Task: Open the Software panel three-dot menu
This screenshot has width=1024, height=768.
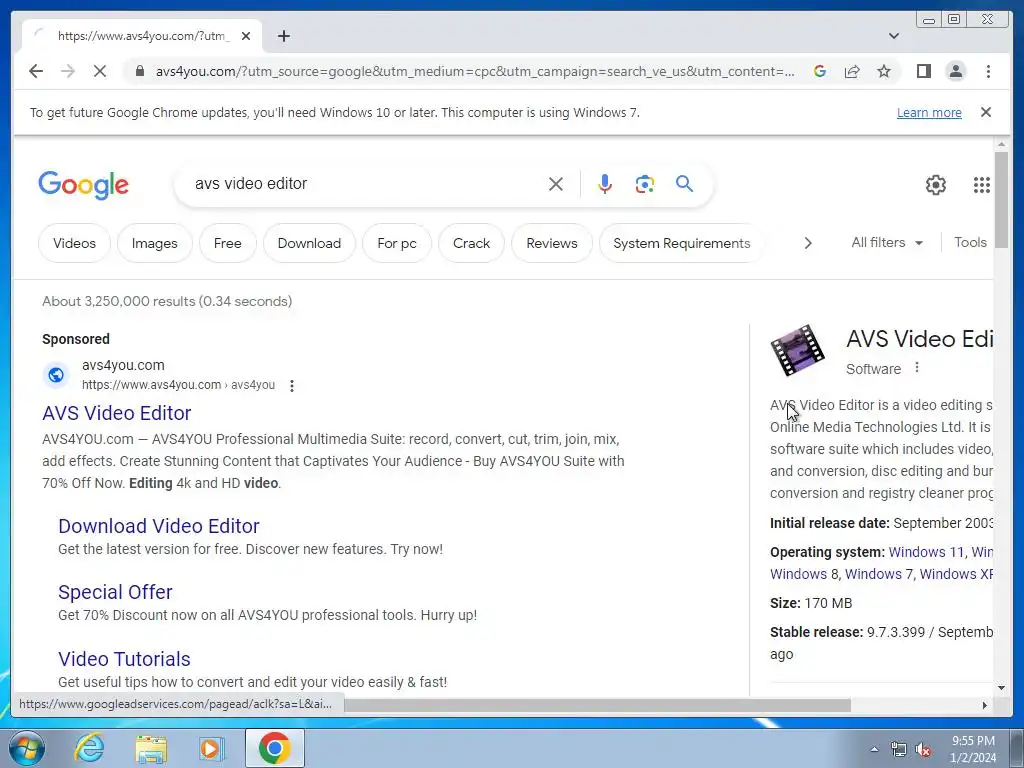Action: (917, 368)
